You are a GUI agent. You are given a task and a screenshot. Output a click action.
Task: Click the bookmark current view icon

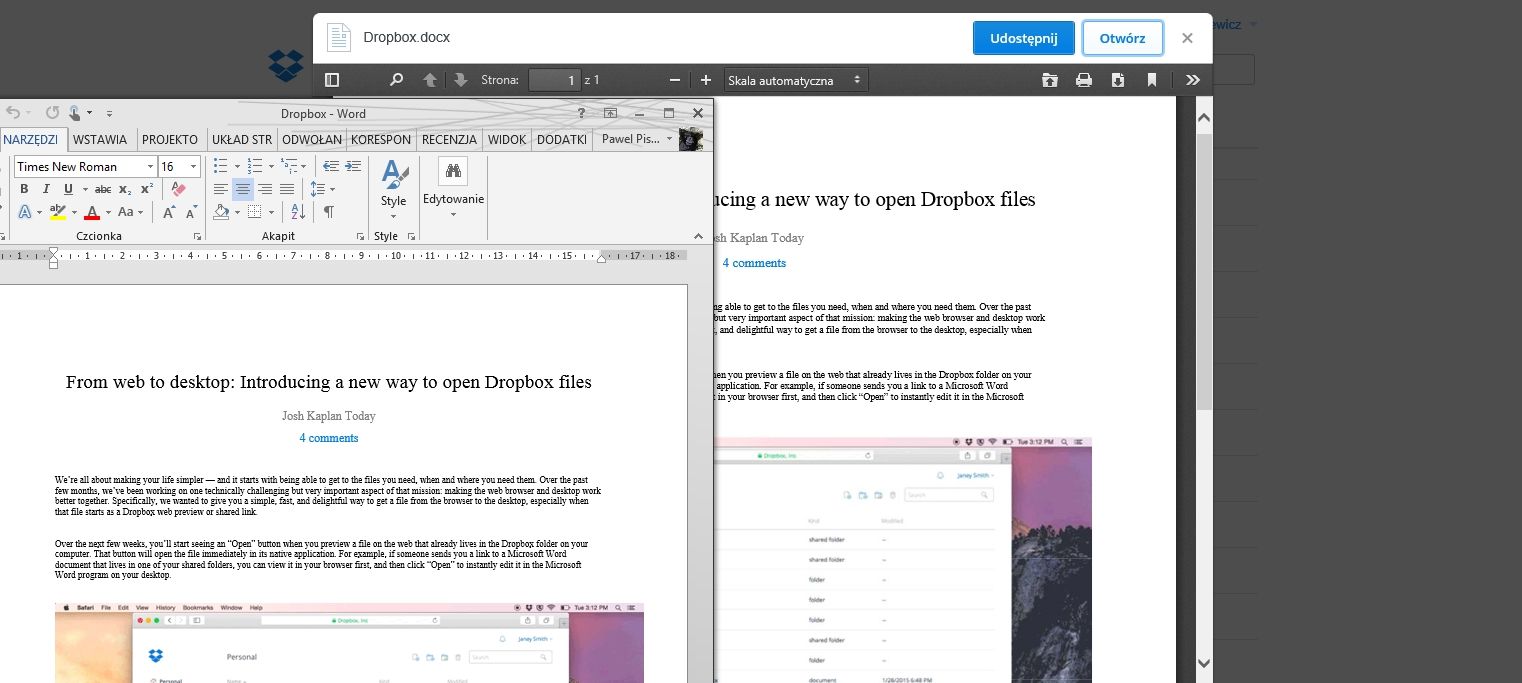click(1152, 80)
